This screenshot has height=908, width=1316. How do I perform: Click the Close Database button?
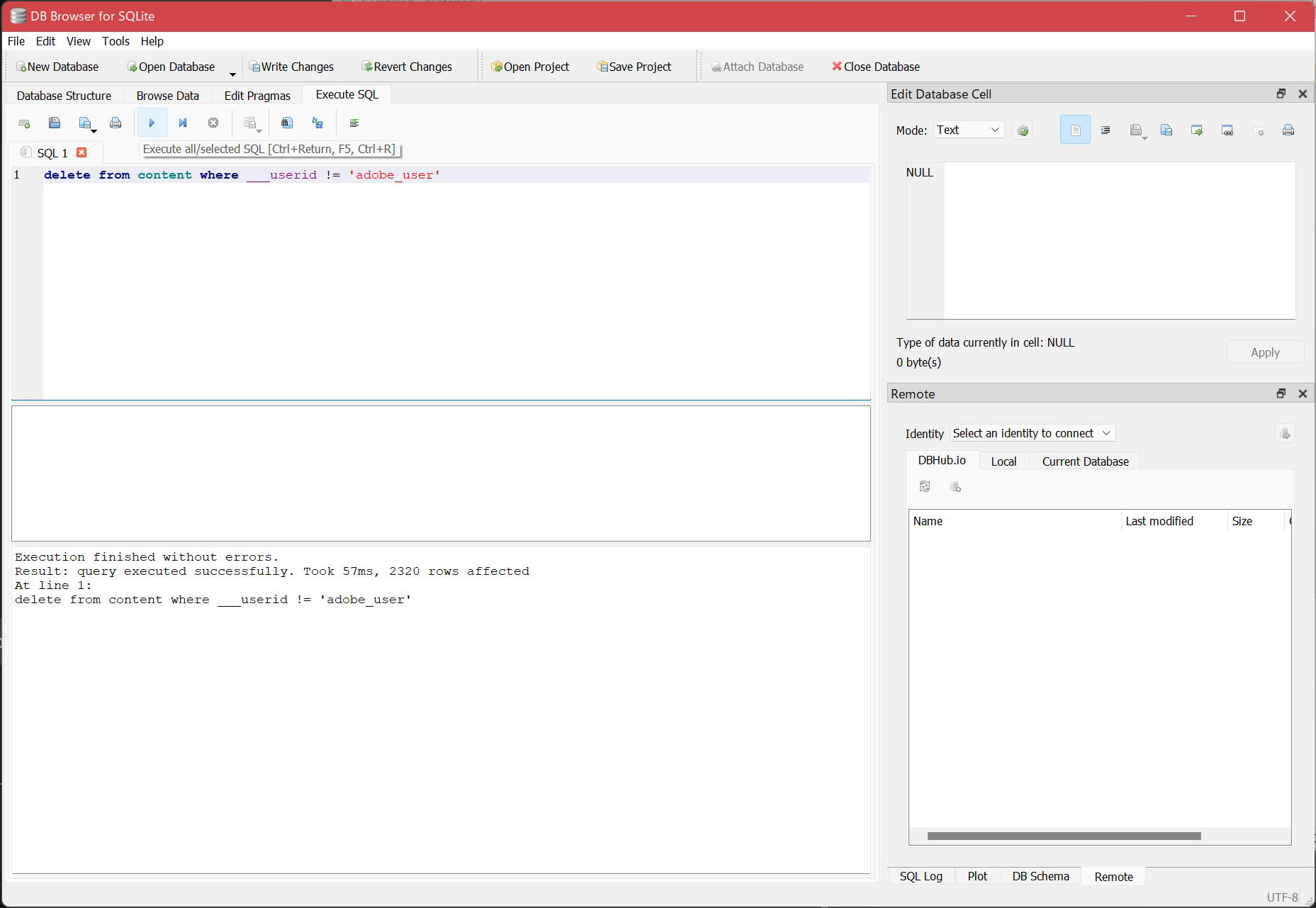(x=875, y=67)
